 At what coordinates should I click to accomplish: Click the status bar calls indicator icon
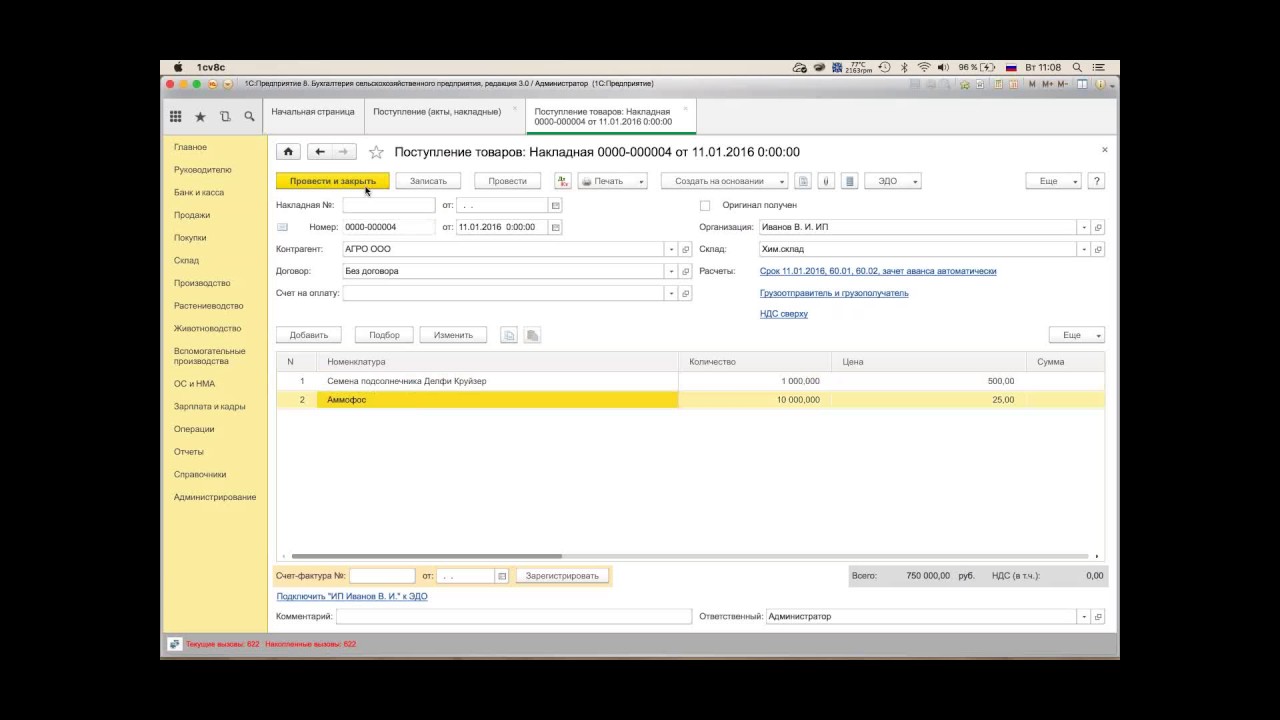click(x=174, y=644)
